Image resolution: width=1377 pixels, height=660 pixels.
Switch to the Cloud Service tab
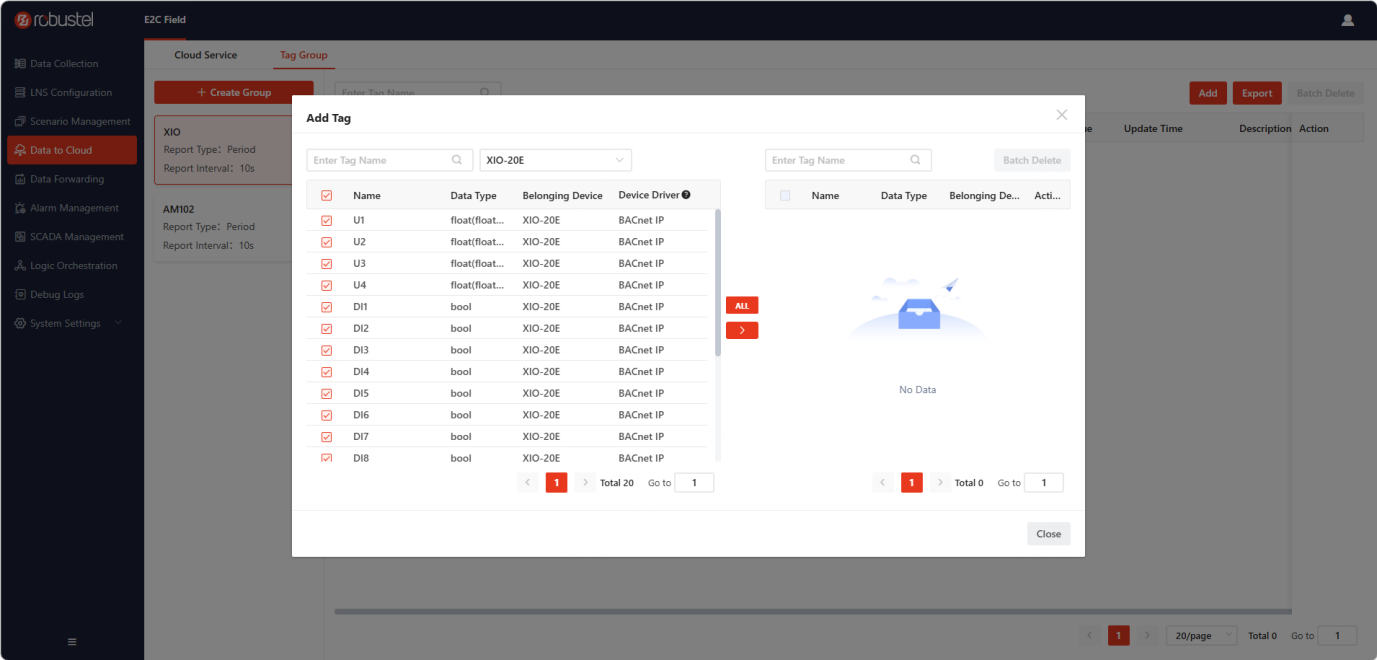click(x=206, y=55)
